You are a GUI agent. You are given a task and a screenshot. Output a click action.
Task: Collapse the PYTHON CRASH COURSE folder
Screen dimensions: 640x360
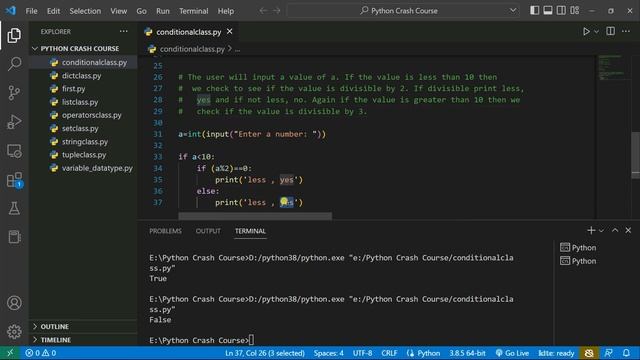click(80, 49)
